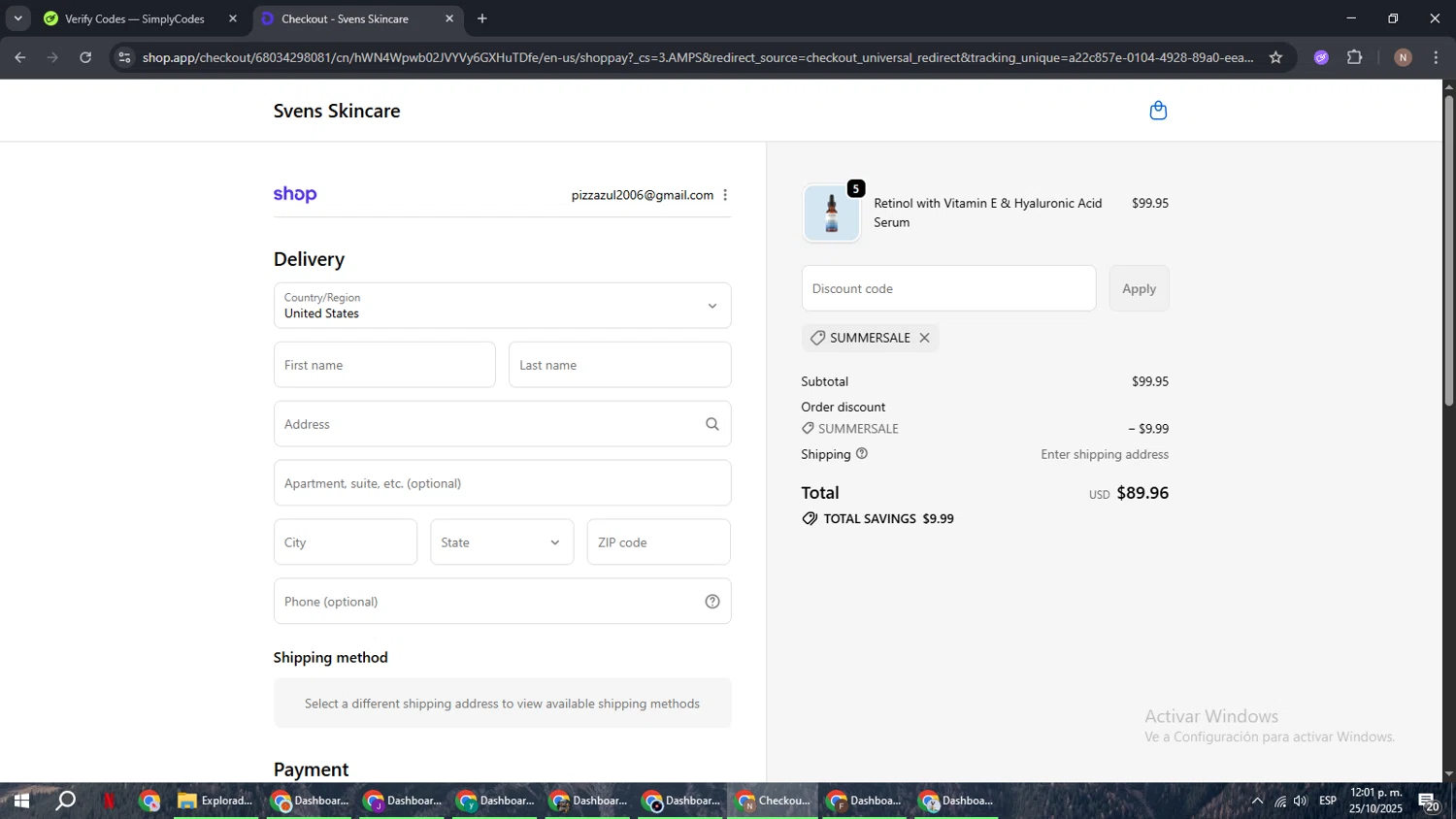Open the Chrome three-dot menu
This screenshot has height=819, width=1456.
click(1436, 57)
